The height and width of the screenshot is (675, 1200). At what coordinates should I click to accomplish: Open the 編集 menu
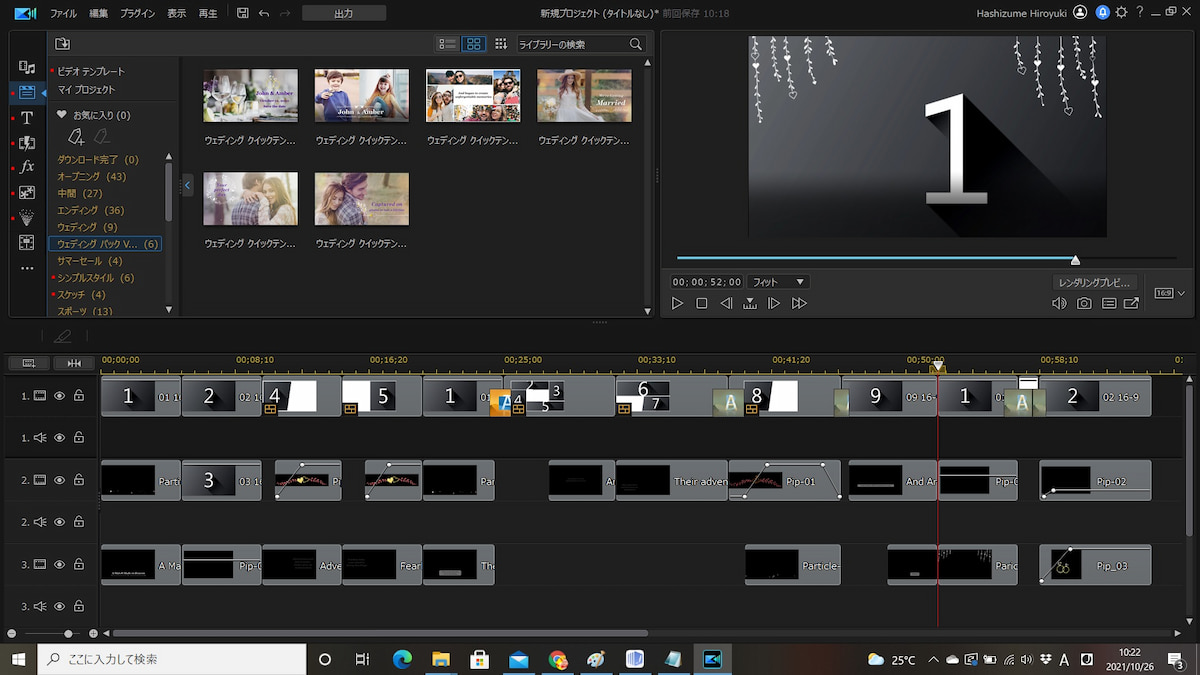[x=99, y=13]
